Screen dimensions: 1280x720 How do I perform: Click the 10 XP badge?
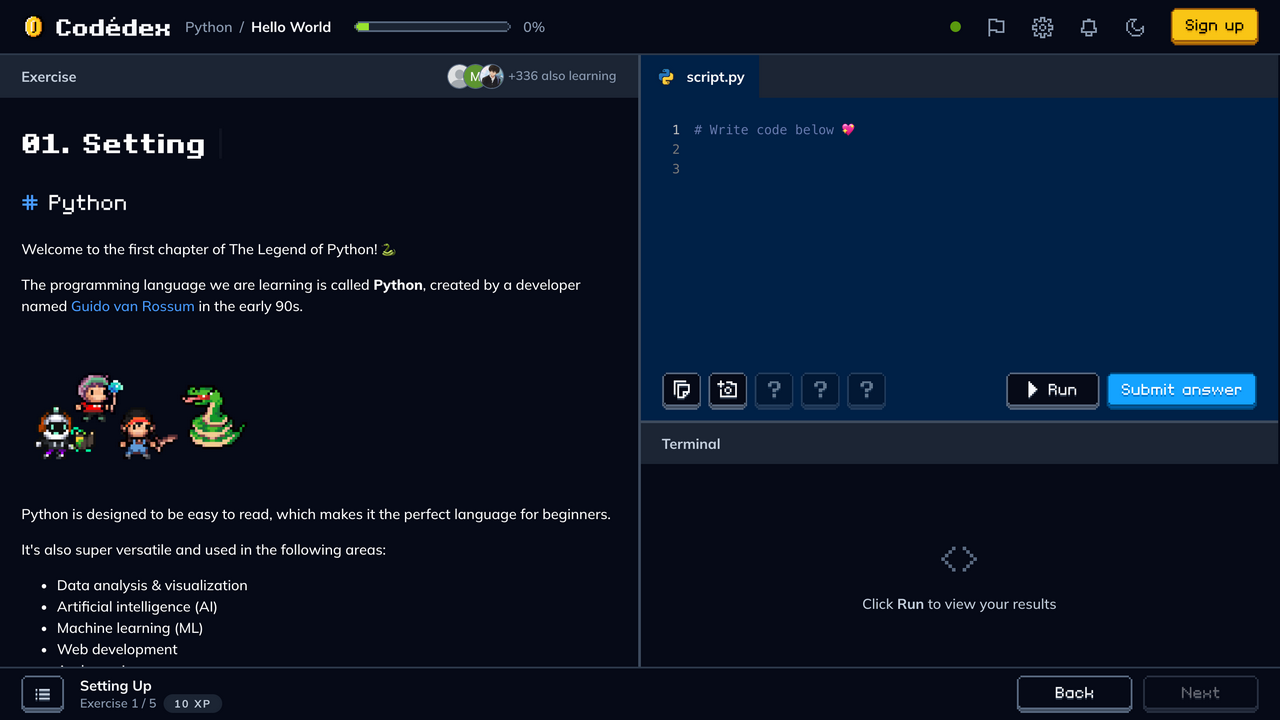192,704
